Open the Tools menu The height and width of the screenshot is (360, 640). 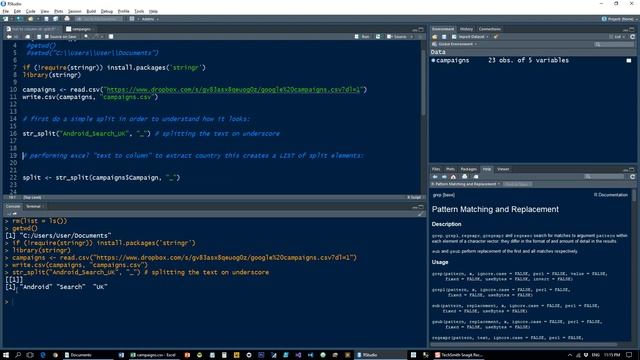(x=140, y=11)
